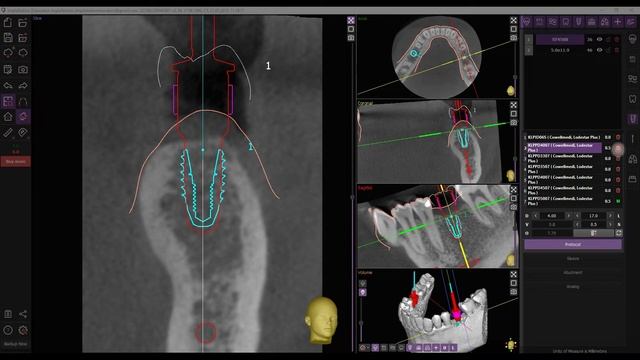Click green check icon on last Lodestar row
The height and width of the screenshot is (360, 640).
coord(618,201)
